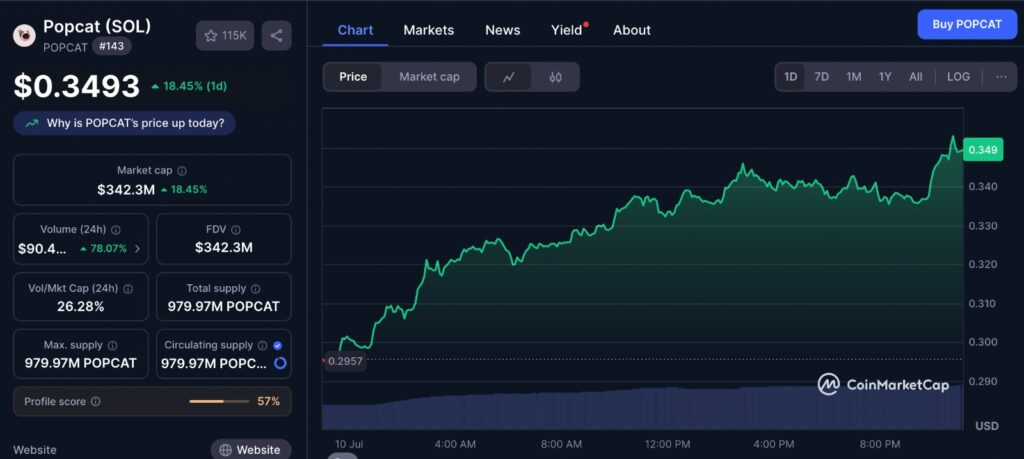
Task: Click the 4:00 AM axis label
Action: (455, 444)
